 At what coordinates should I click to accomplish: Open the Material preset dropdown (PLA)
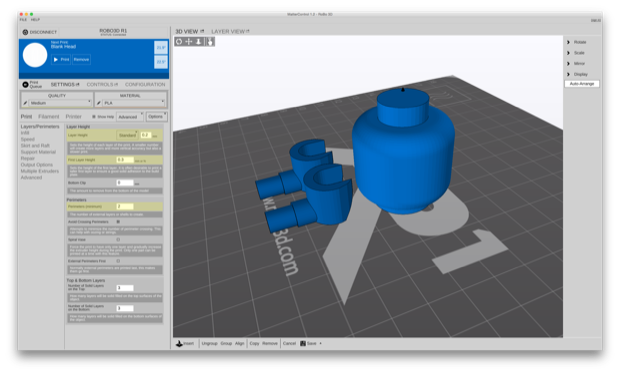click(x=134, y=103)
